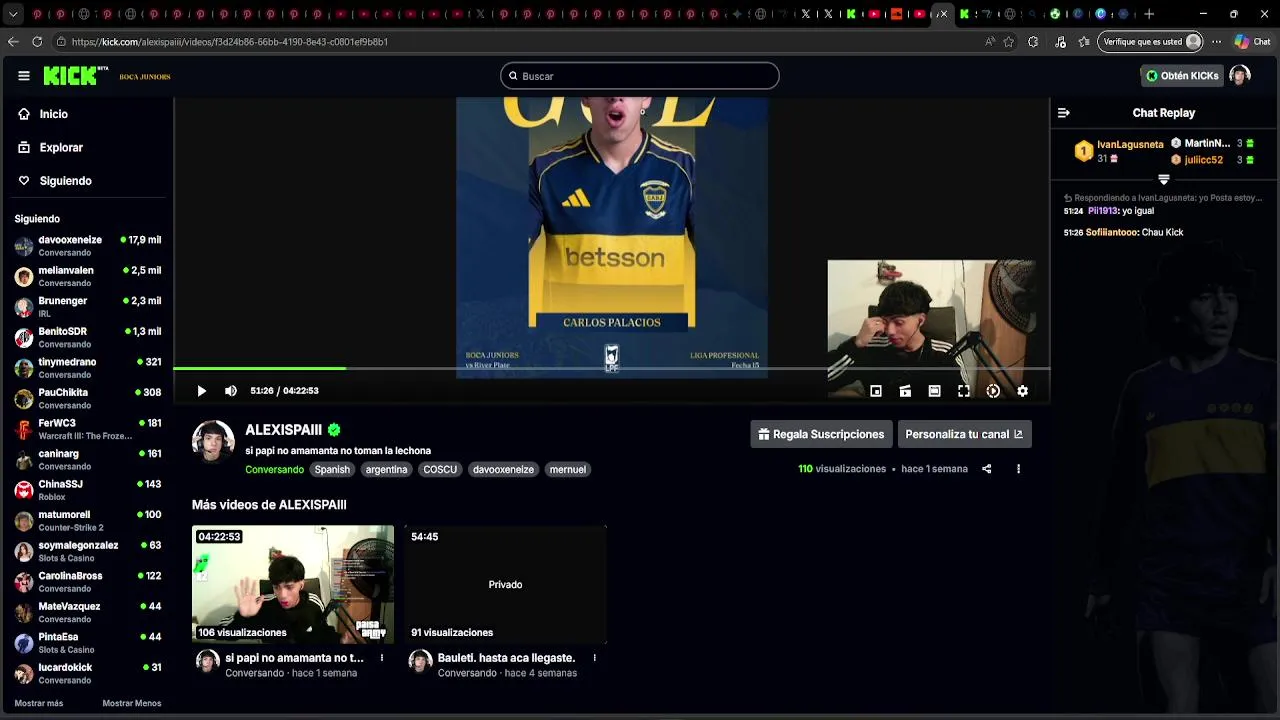Open playback speed control
The width and height of the screenshot is (1280, 720).
pos(993,391)
